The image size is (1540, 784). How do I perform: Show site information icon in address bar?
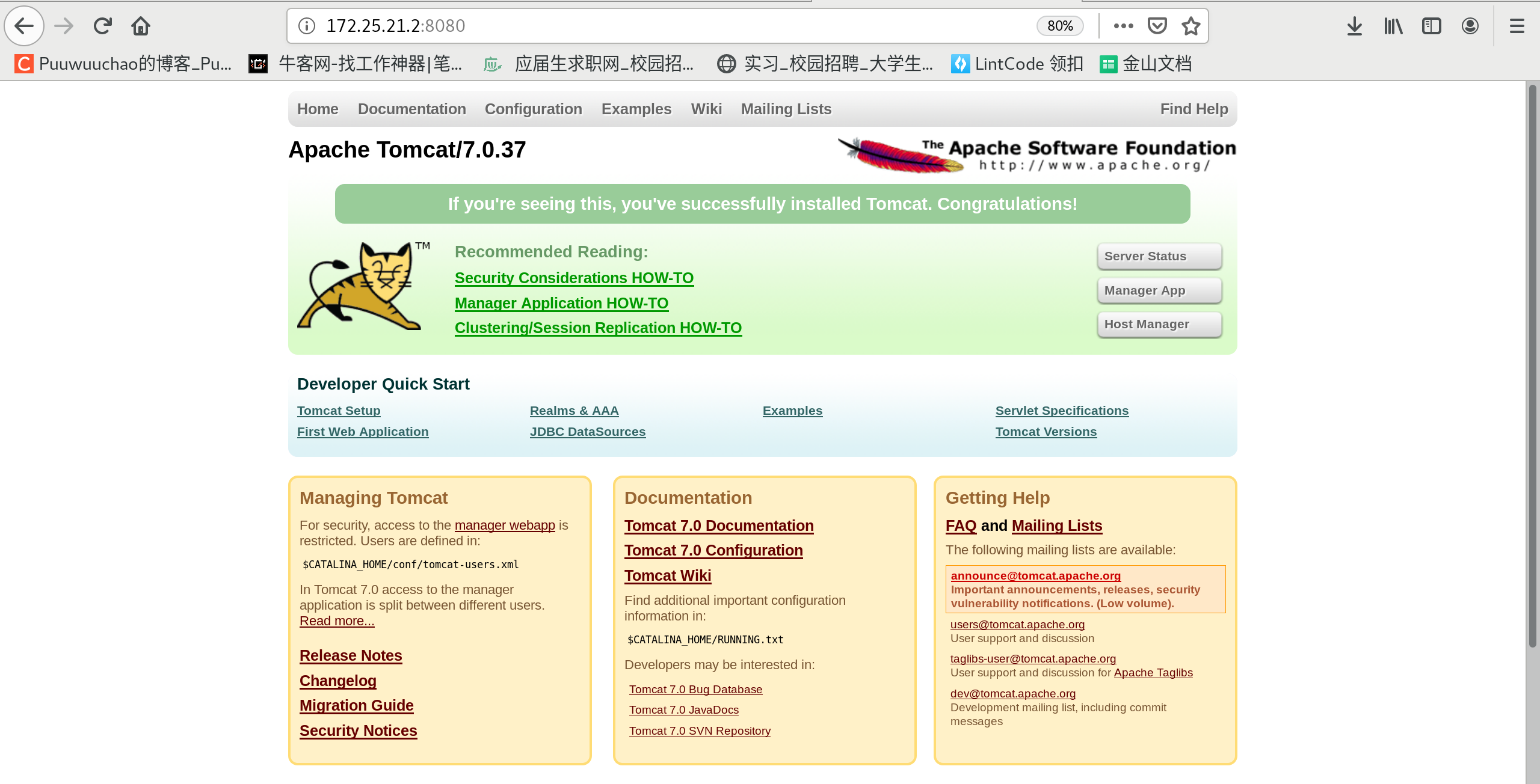click(x=307, y=26)
